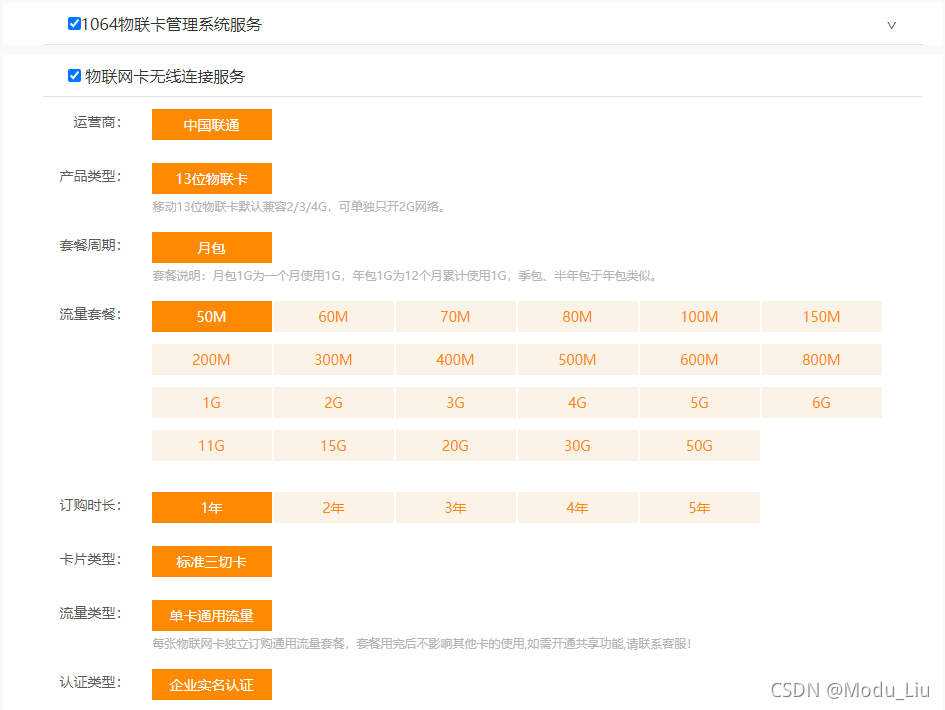Select the 50G data plan
The height and width of the screenshot is (710, 945).
pos(699,445)
